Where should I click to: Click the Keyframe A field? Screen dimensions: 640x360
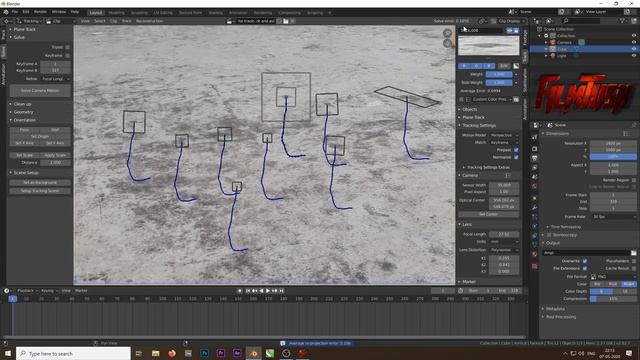[55, 64]
